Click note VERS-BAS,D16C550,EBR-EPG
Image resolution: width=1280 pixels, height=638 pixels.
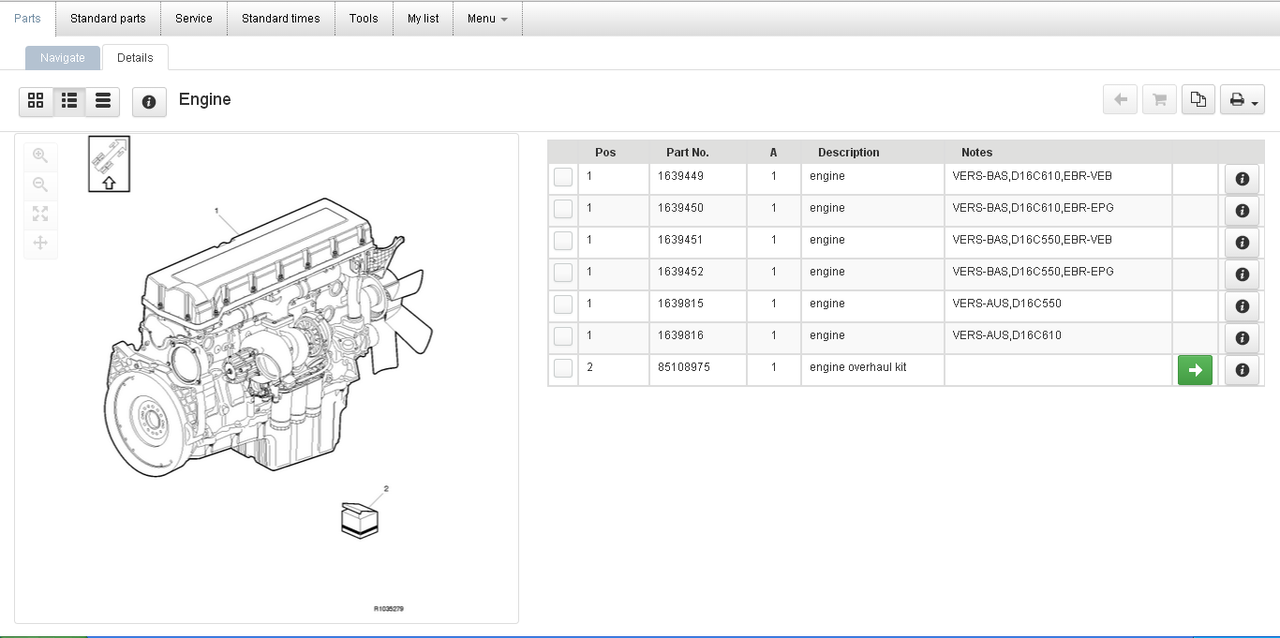pyautogui.click(x=1033, y=272)
